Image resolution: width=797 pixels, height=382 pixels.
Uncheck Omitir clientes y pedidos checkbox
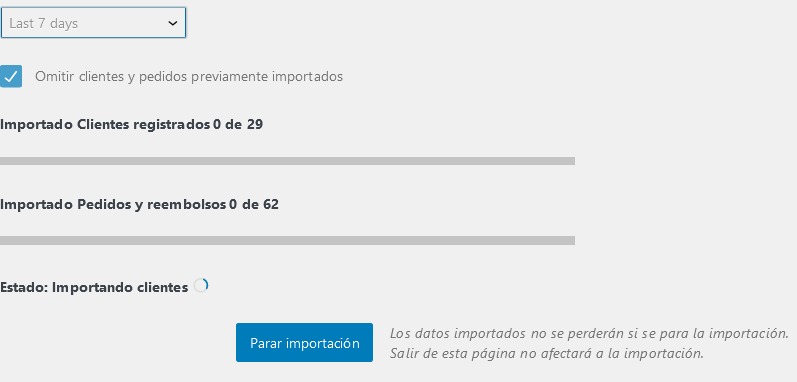(11, 77)
